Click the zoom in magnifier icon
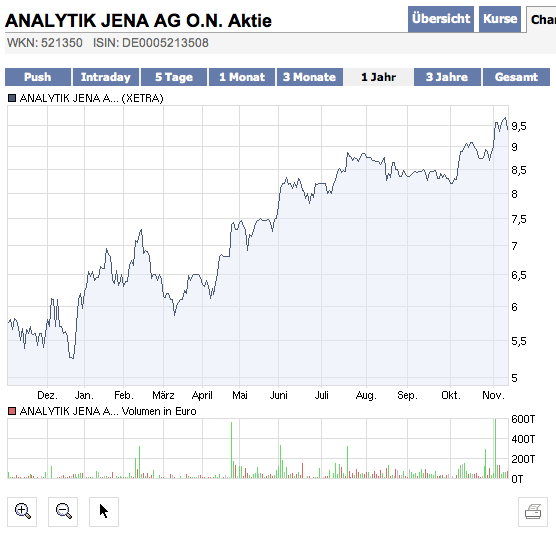 [22, 512]
